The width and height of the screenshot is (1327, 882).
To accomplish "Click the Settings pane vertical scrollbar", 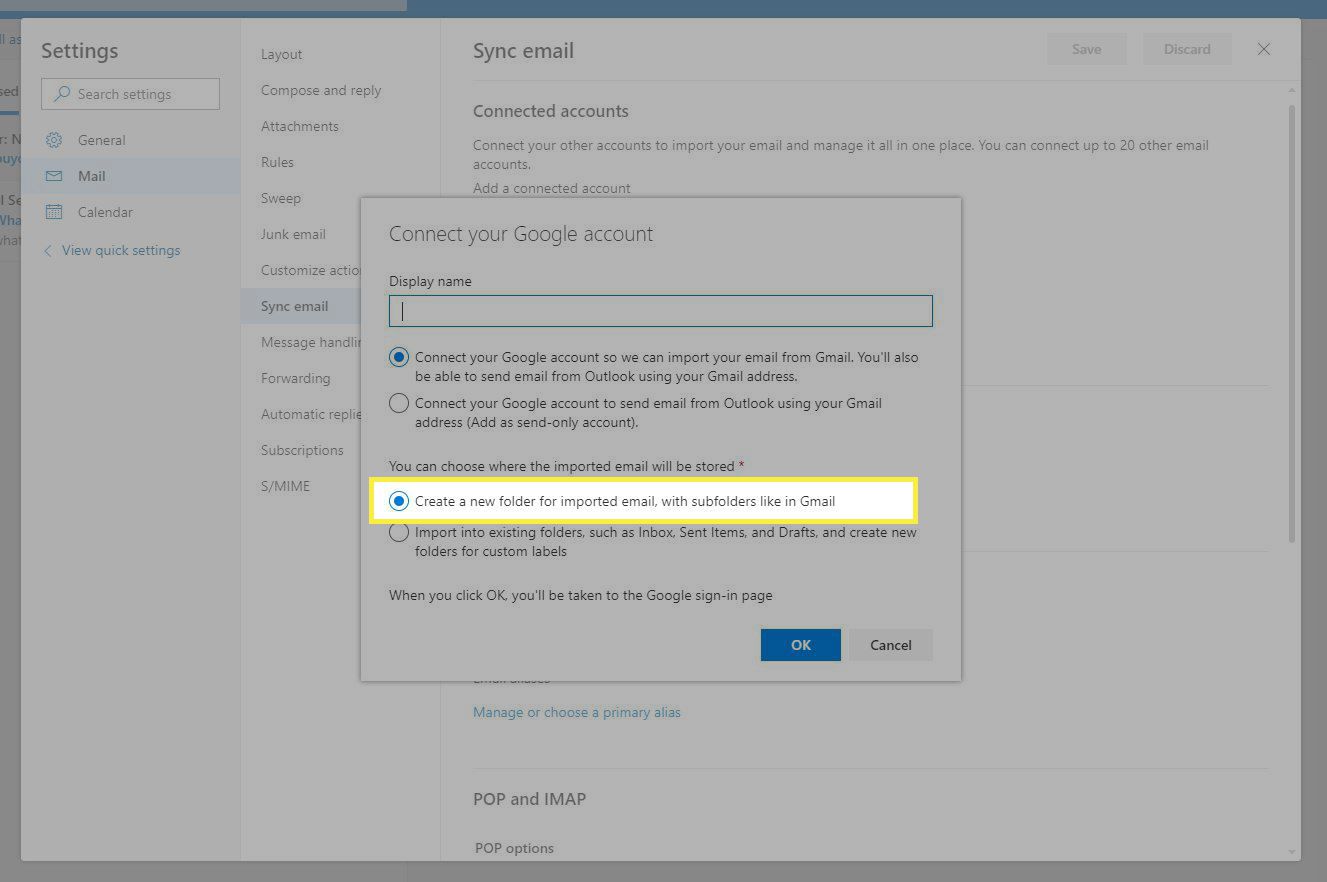I will [1292, 324].
